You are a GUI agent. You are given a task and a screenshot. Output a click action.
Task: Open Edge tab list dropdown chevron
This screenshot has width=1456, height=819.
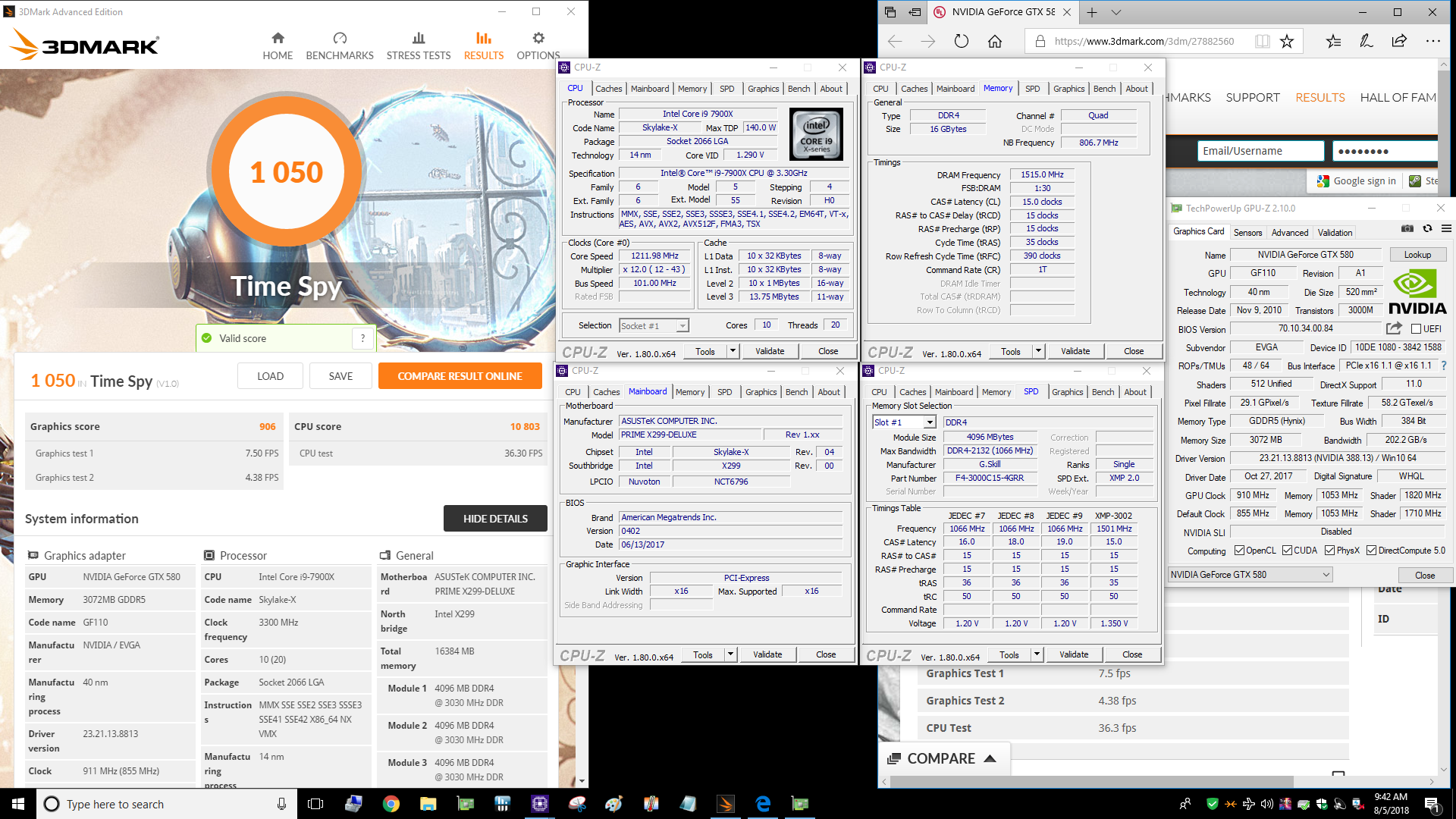coord(1116,12)
